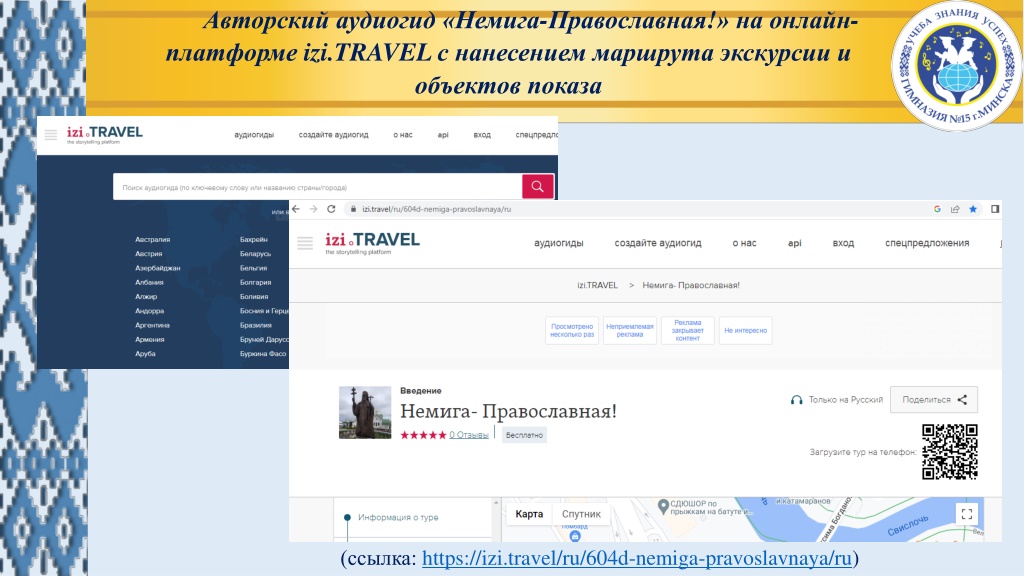
Task: Click the Поделиться share button
Action: point(934,400)
